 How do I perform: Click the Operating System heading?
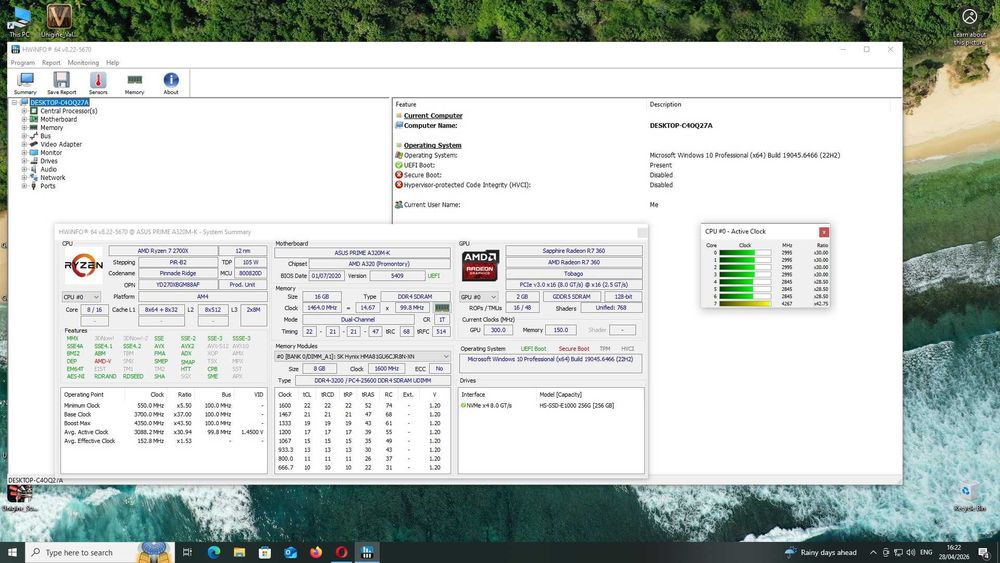[x=432, y=145]
